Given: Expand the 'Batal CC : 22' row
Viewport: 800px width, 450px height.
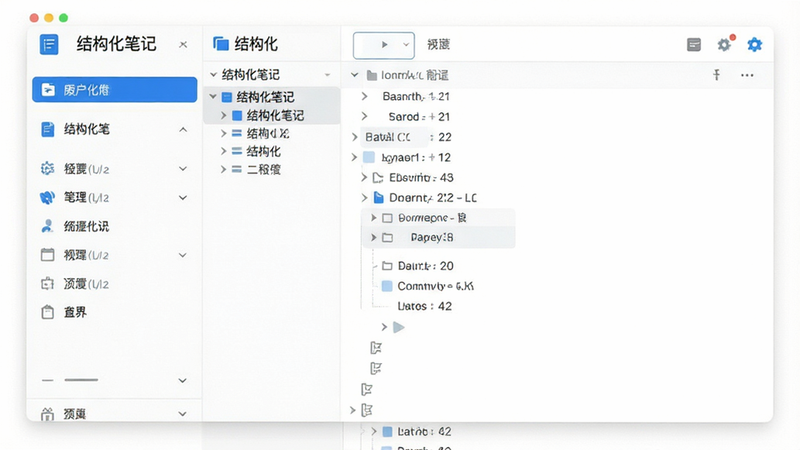Looking at the screenshot, I should 355,137.
